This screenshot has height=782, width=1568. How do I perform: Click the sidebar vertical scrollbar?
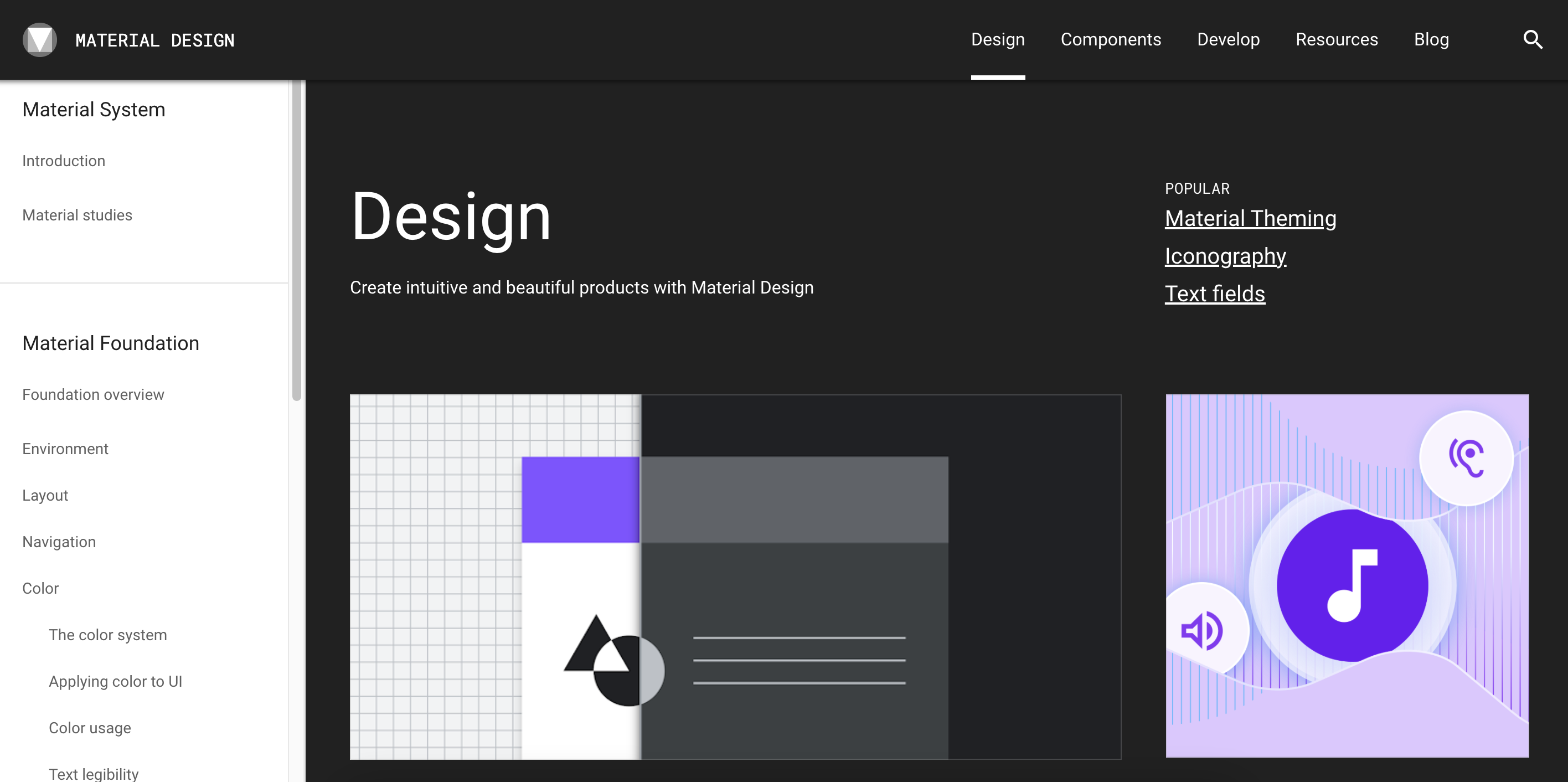tap(296, 240)
